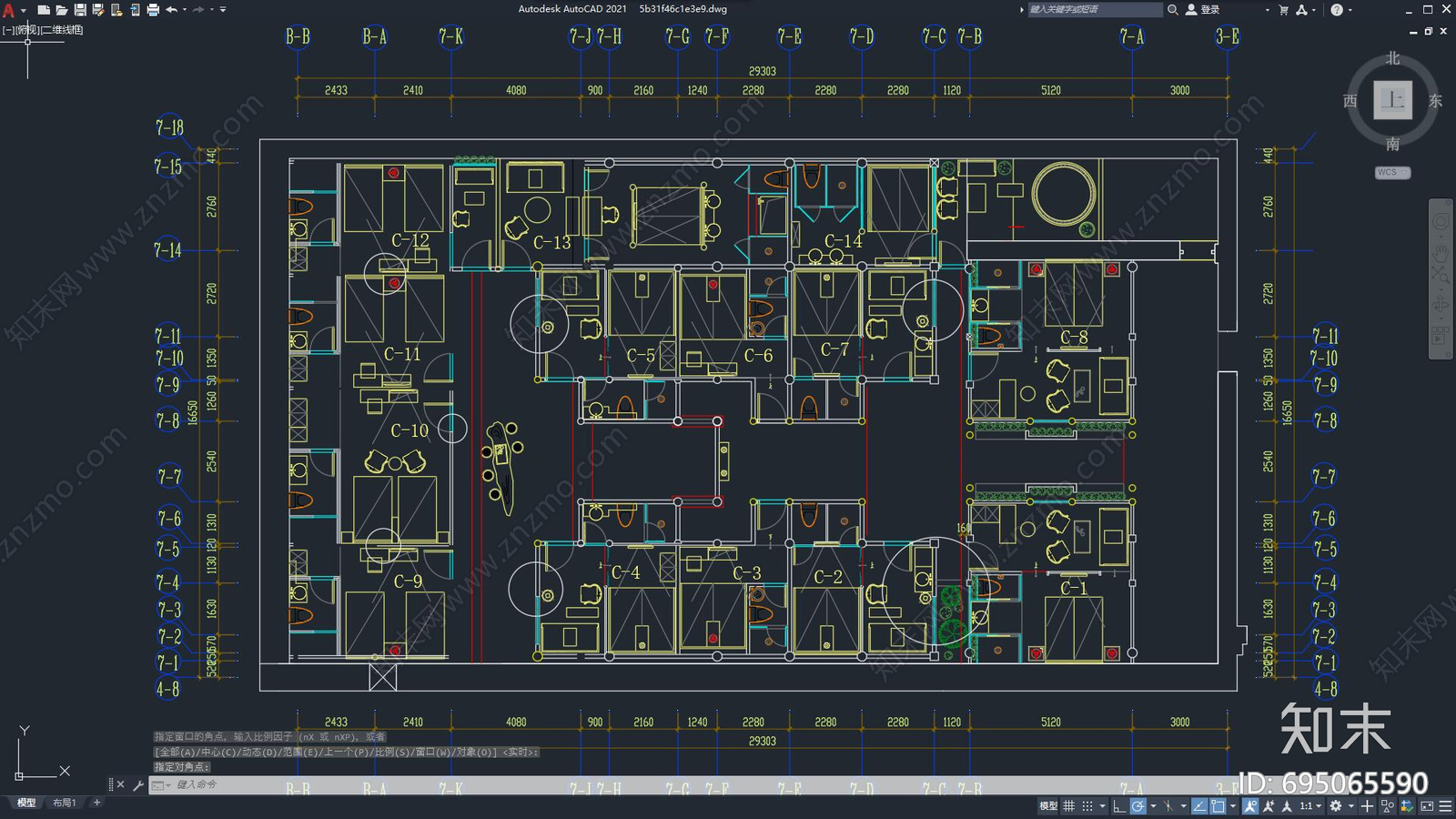1456x819 pixels.
Task: Click the New drawing icon in quick access toolbar
Action: pyautogui.click(x=44, y=10)
